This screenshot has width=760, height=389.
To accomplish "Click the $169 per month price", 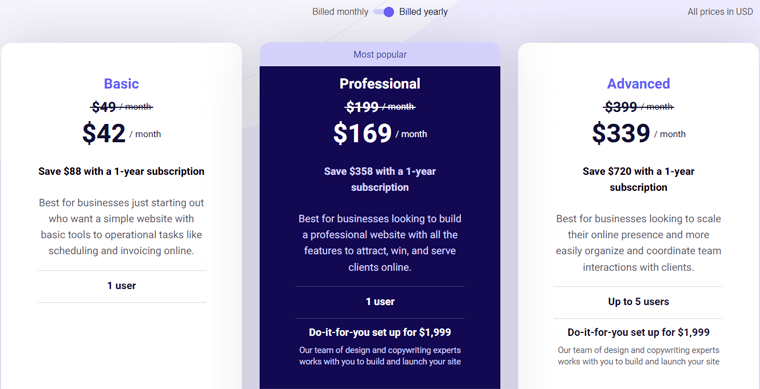I will (x=380, y=133).
